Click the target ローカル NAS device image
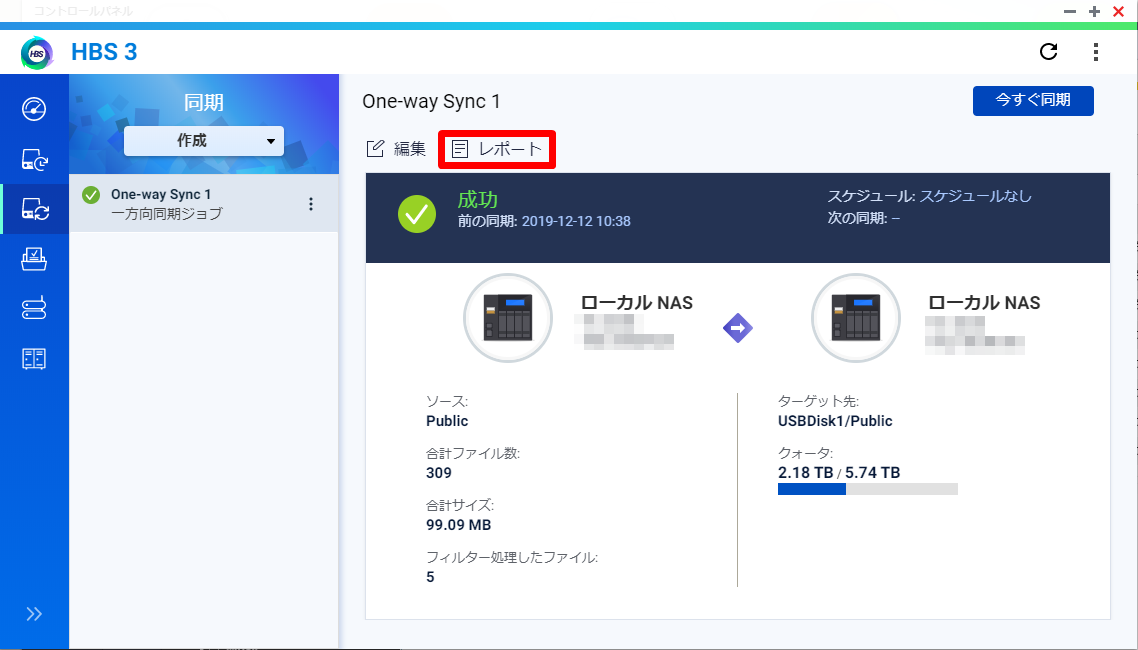Image resolution: width=1138 pixels, height=650 pixels. tap(856, 318)
